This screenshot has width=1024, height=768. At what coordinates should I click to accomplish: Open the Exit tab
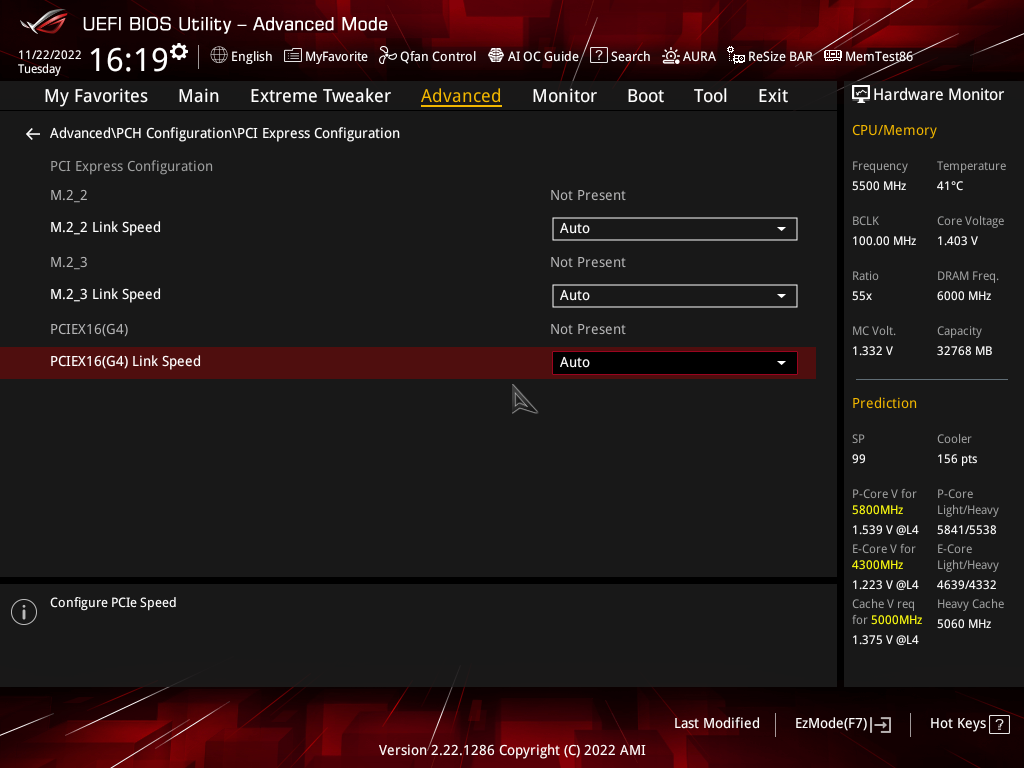773,96
